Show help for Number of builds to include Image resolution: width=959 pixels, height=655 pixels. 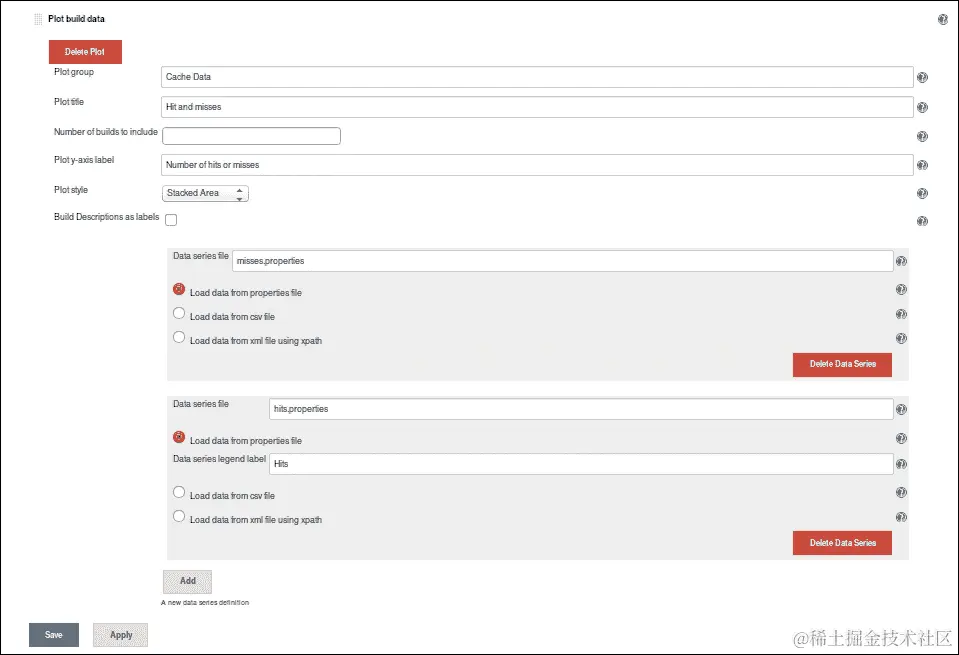coord(922,136)
